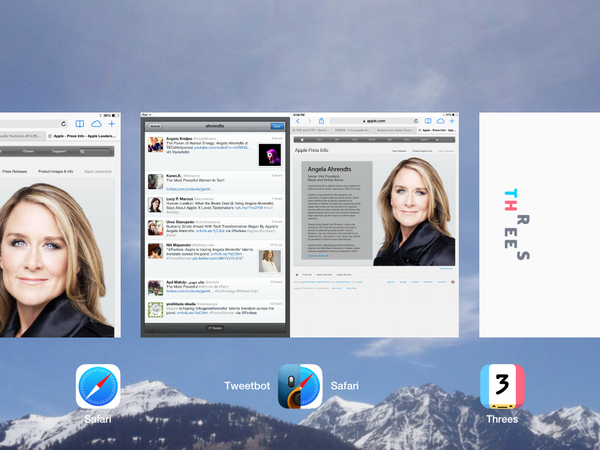The height and width of the screenshot is (450, 600).
Task: Click the US flag icon in page footer
Action: click(x=453, y=282)
